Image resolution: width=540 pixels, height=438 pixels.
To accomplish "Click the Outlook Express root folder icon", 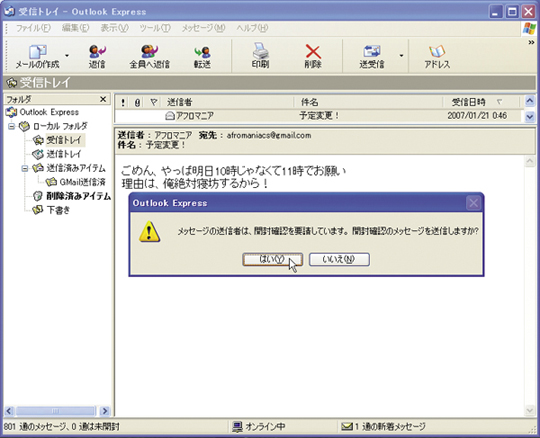I will coord(11,112).
